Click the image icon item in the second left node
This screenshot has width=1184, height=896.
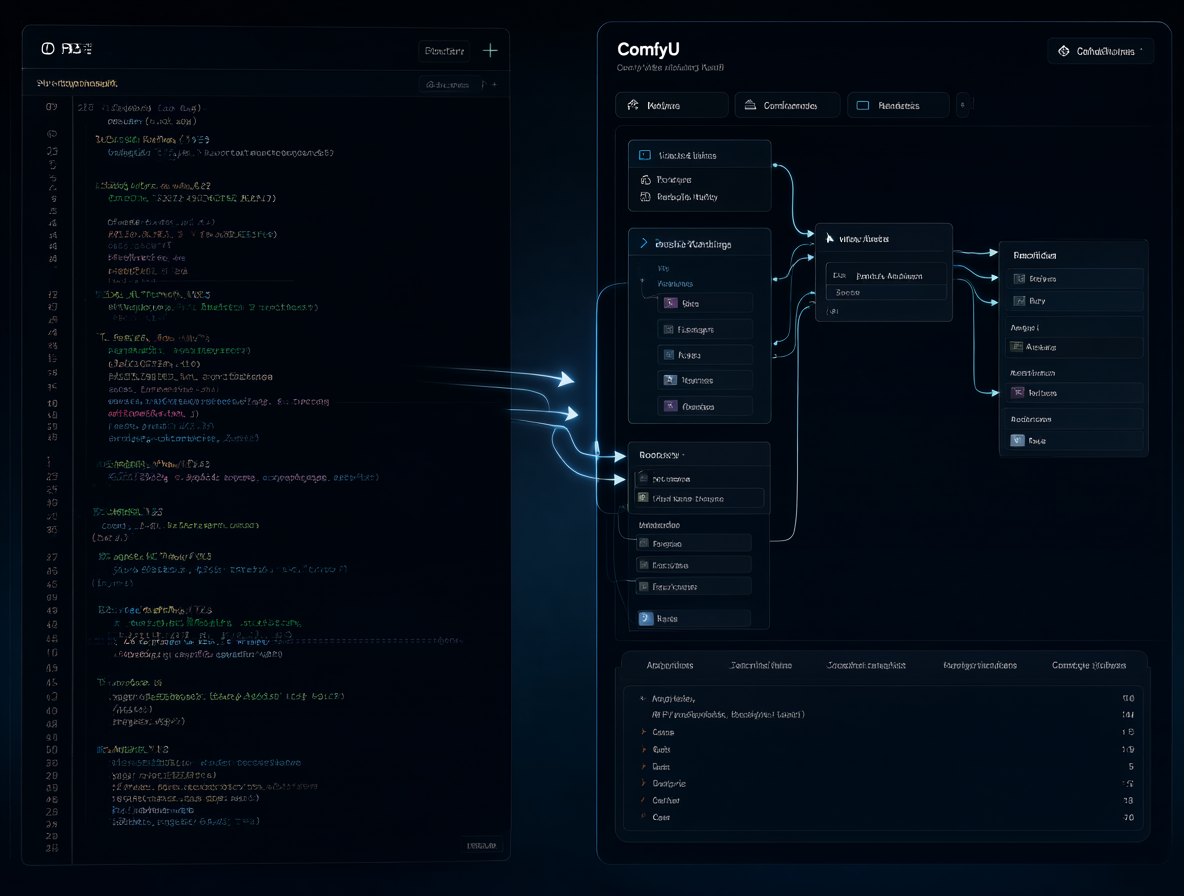705,380
